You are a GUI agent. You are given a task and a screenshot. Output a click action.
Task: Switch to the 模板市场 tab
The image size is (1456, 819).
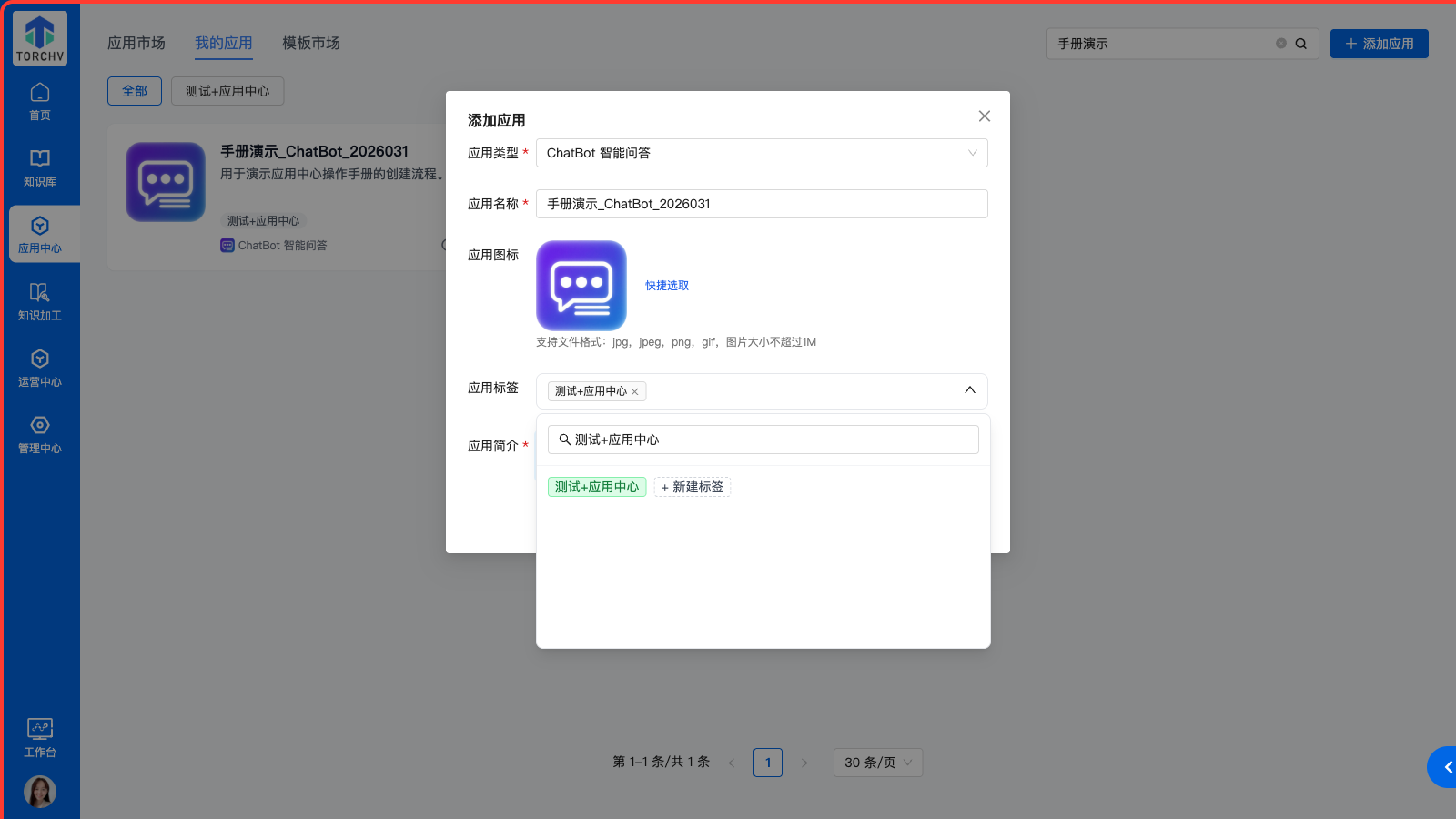coord(311,43)
